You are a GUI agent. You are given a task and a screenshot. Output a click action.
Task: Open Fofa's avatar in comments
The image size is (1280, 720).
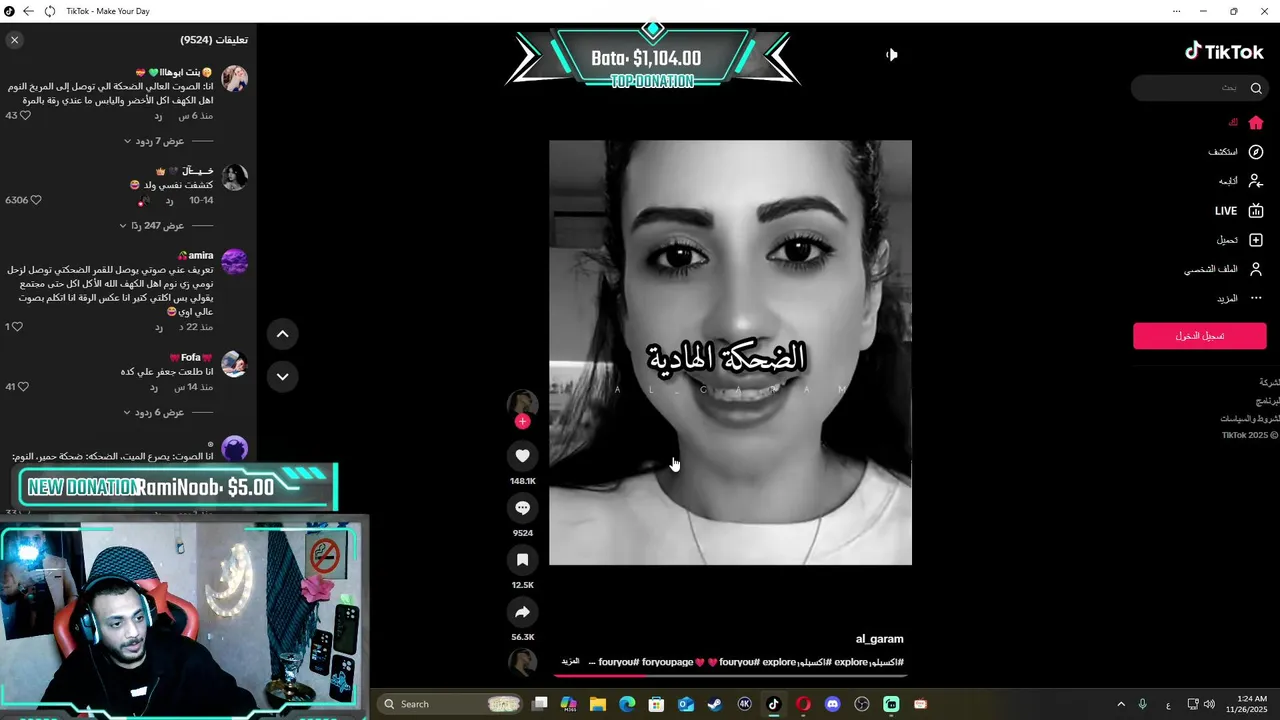tap(234, 364)
